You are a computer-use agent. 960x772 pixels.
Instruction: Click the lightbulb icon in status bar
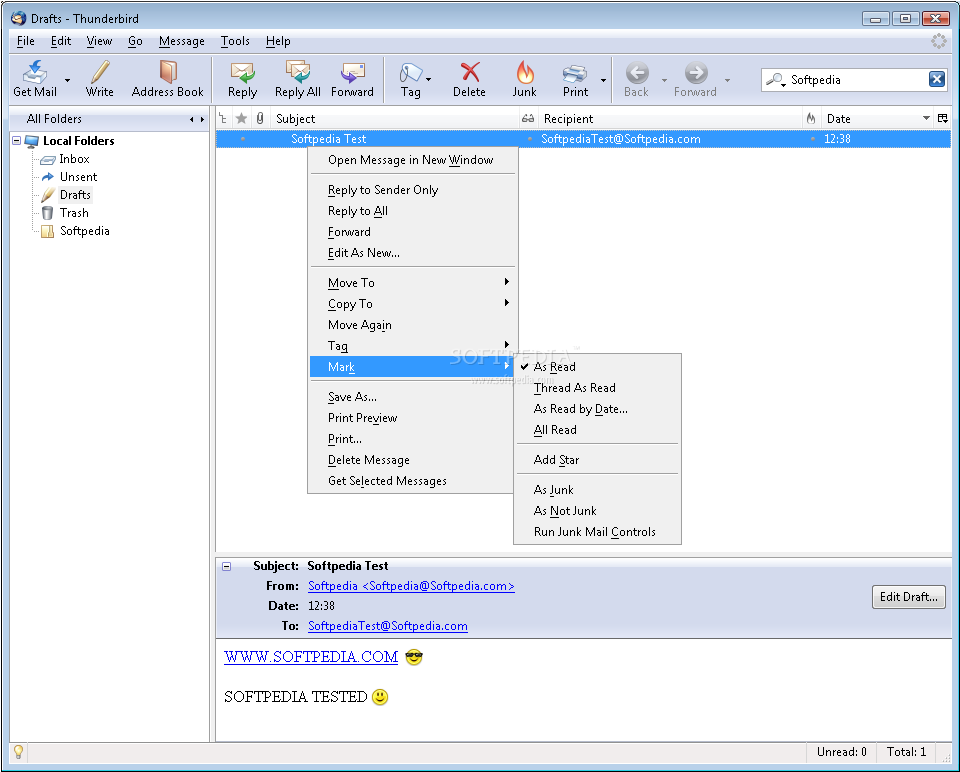click(x=18, y=751)
